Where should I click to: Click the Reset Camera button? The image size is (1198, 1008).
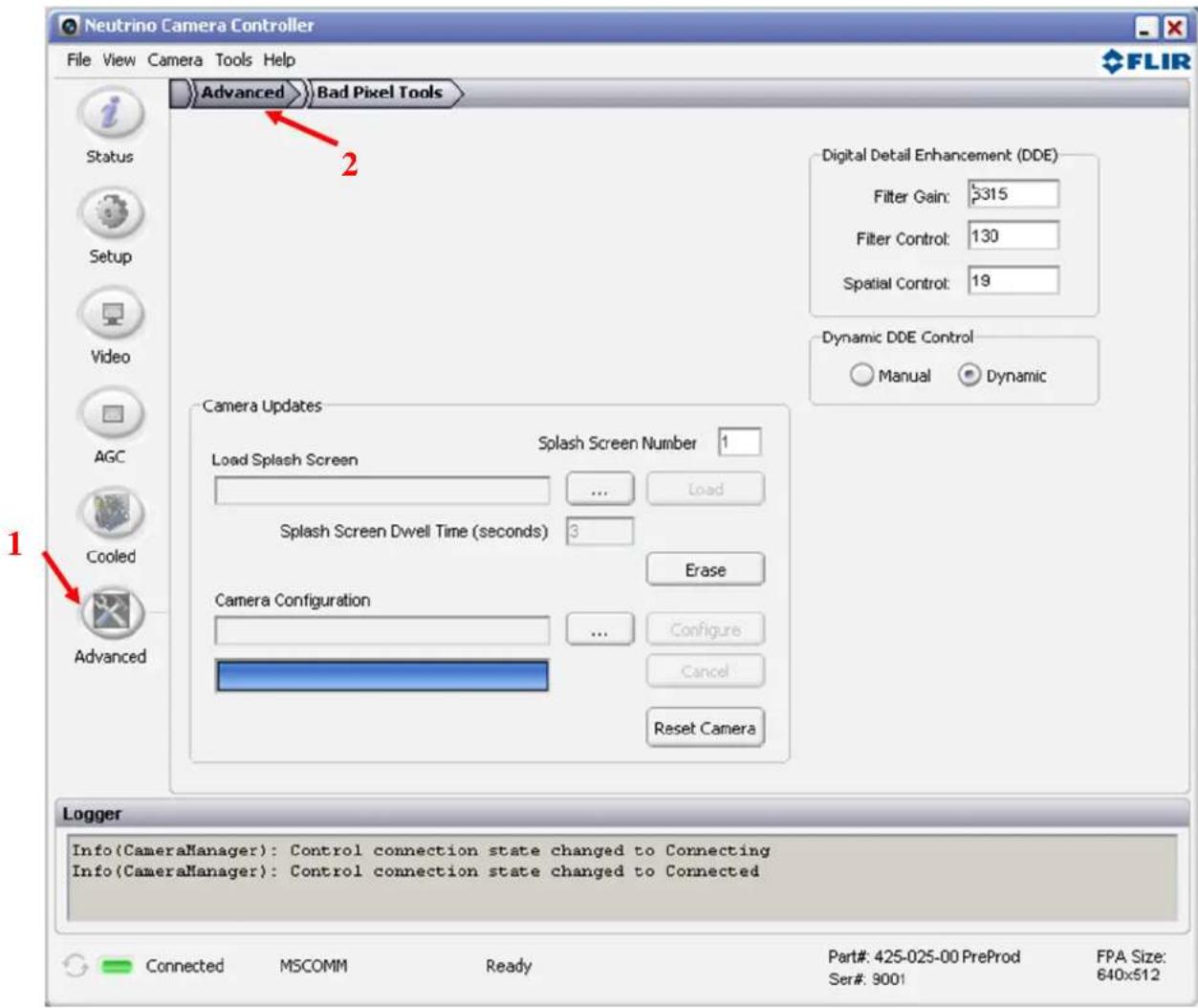(706, 728)
